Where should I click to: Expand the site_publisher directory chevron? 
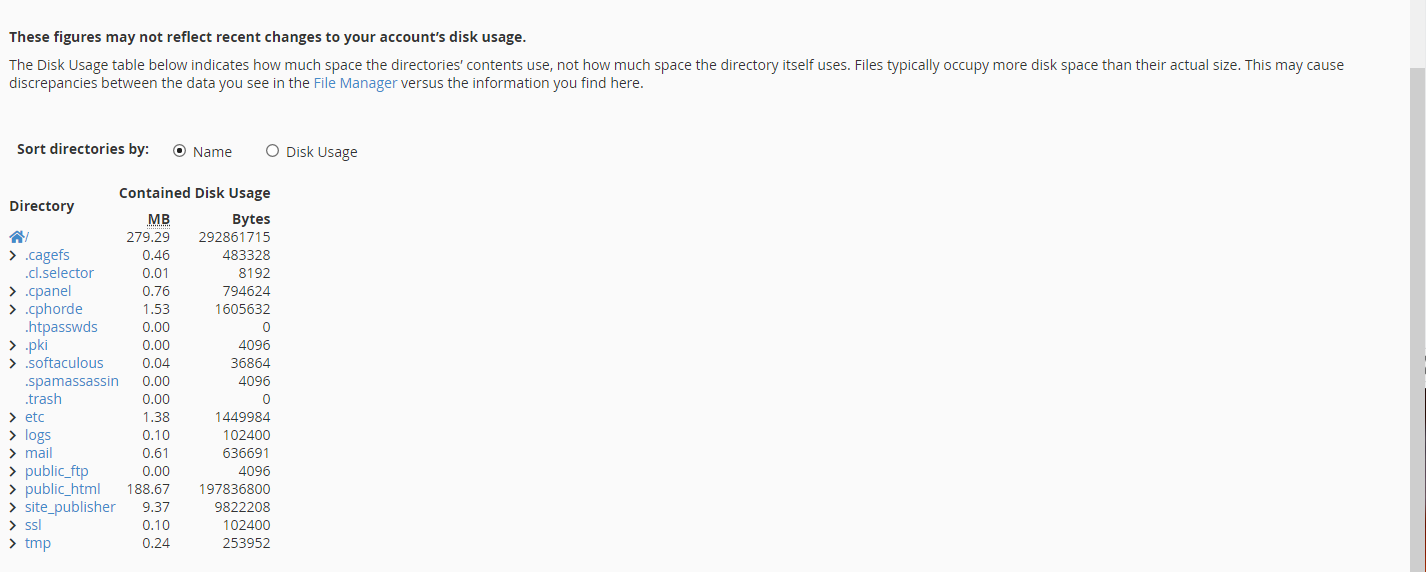(x=13, y=507)
